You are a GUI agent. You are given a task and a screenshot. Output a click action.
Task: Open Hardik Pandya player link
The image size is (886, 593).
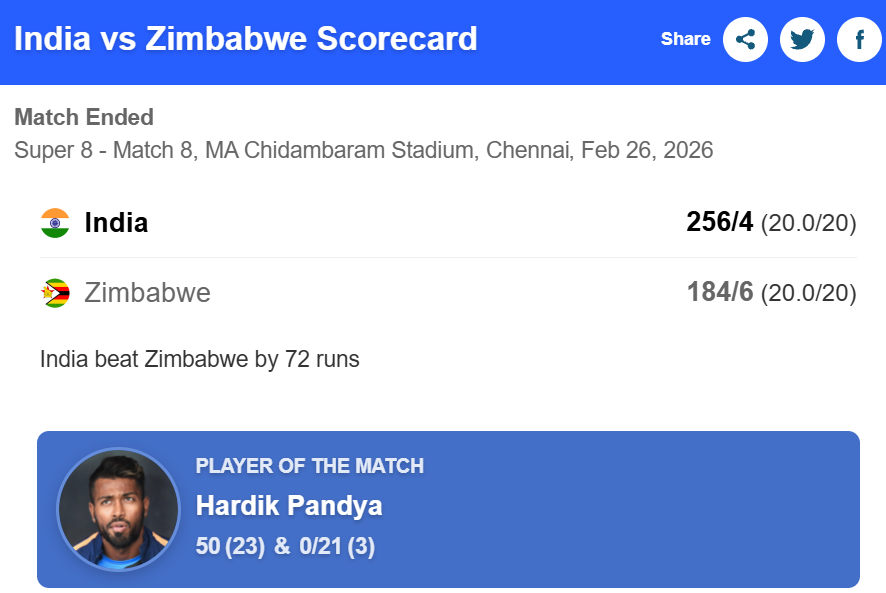pyautogui.click(x=289, y=506)
